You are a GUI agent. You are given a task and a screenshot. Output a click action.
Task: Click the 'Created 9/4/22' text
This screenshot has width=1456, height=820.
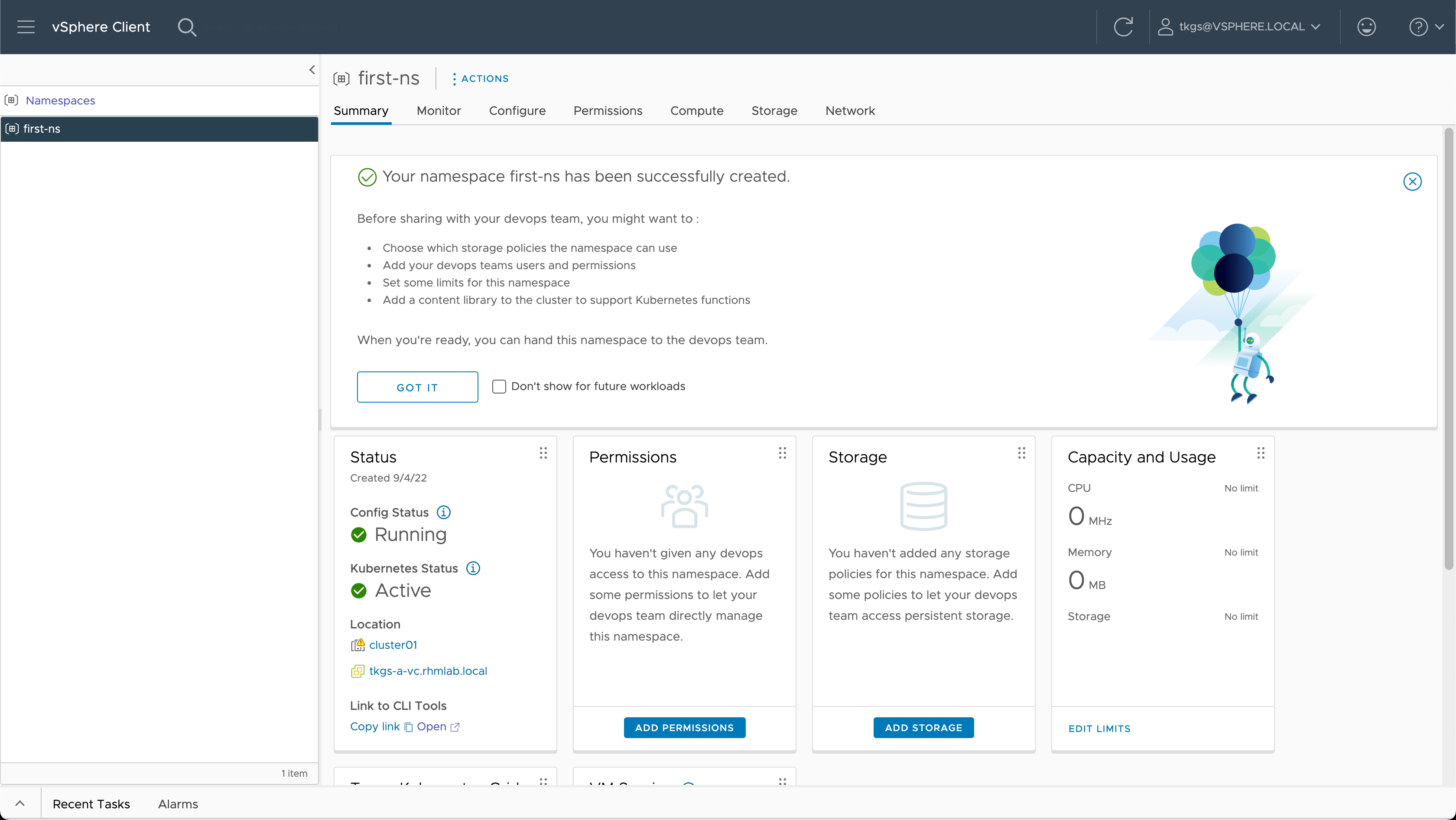[388, 478]
